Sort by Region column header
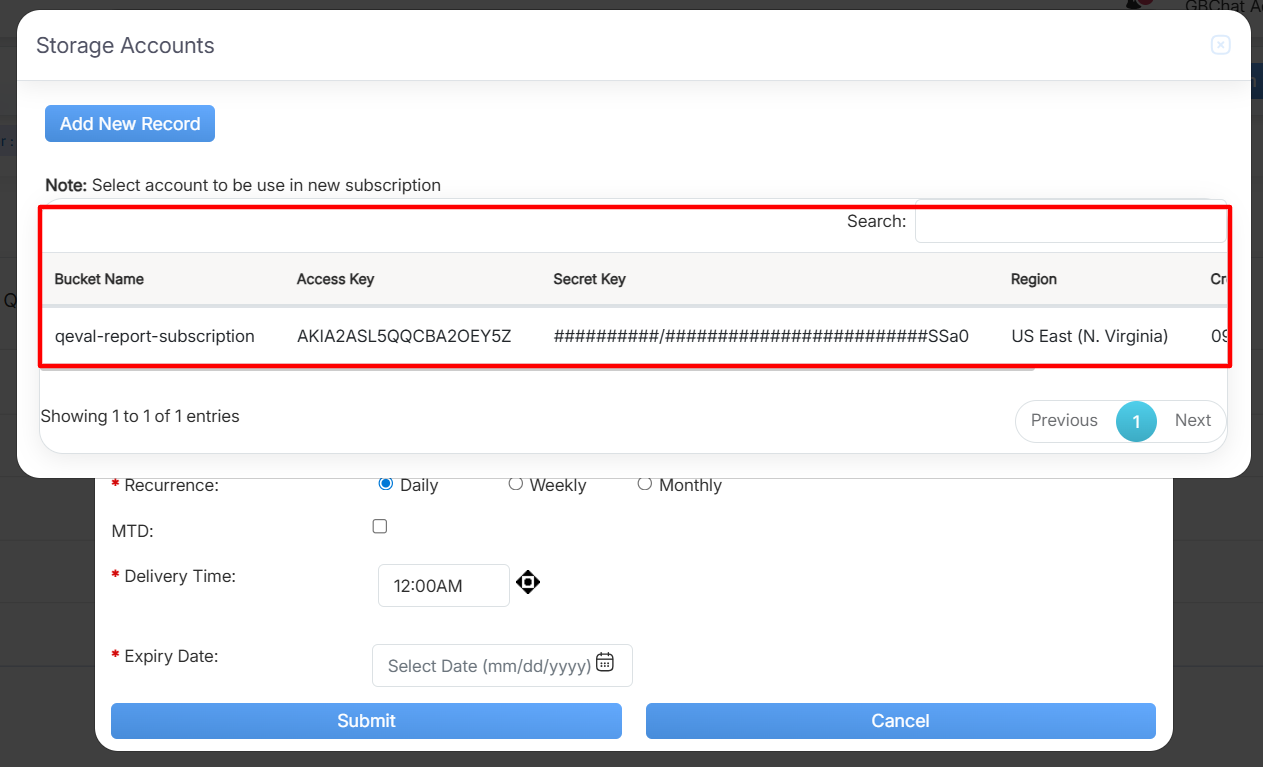The width and height of the screenshot is (1263, 767). tap(1034, 279)
